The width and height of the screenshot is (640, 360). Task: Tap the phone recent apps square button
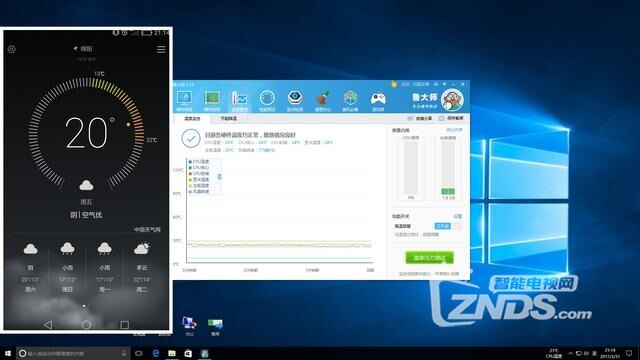[124, 324]
